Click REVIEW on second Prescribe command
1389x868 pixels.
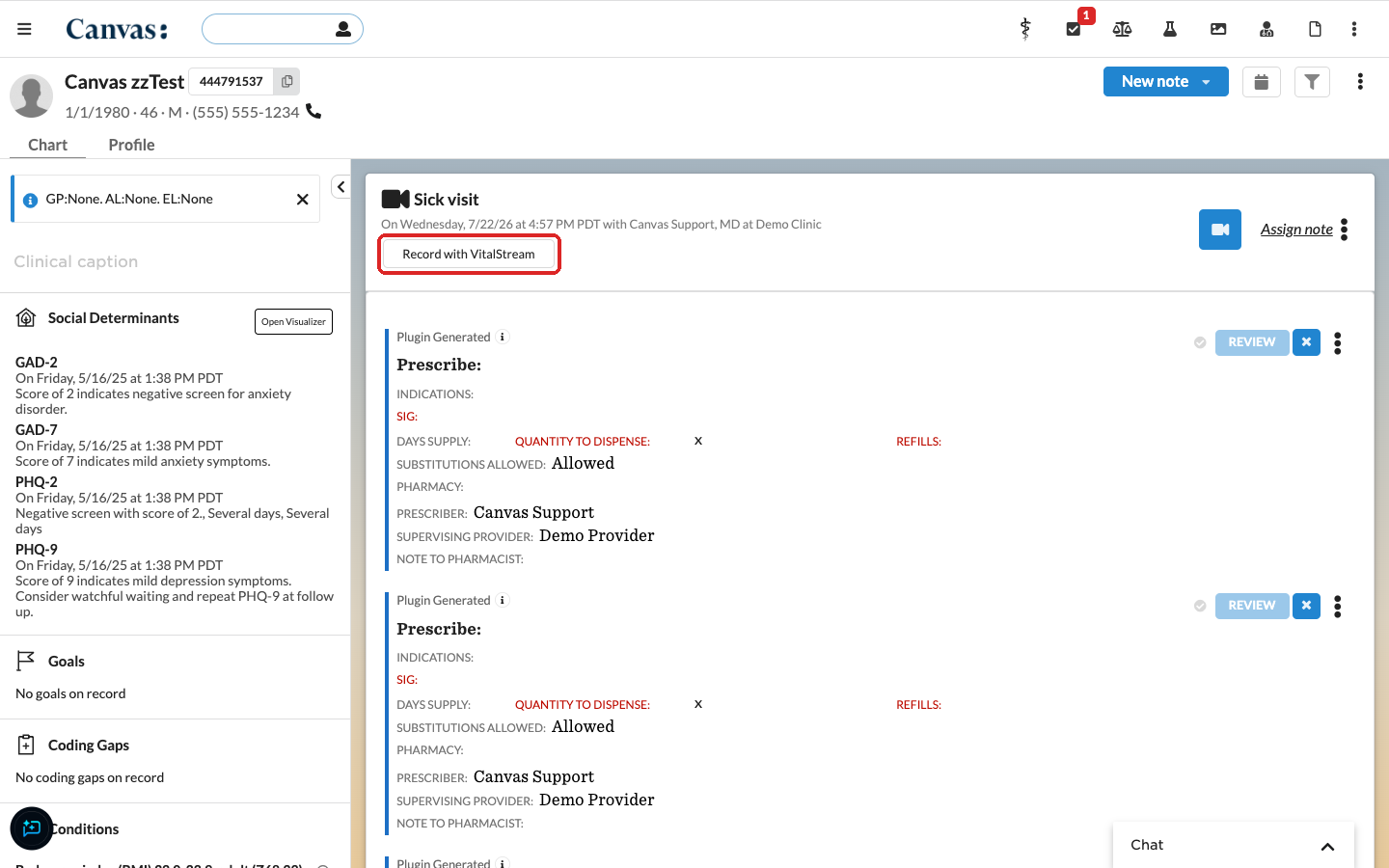click(x=1252, y=606)
